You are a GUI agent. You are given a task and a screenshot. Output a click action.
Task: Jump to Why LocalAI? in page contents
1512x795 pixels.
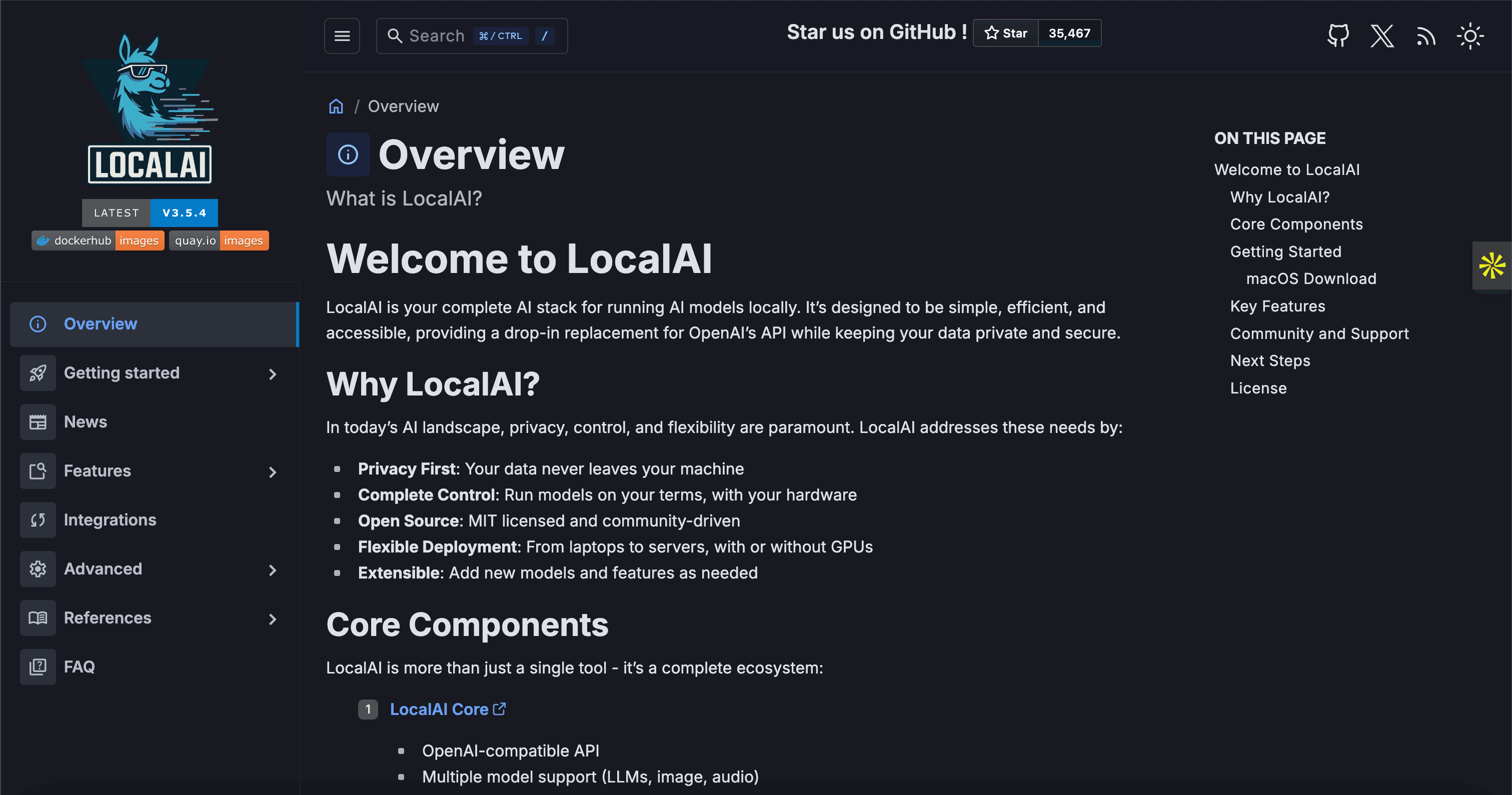(1279, 197)
